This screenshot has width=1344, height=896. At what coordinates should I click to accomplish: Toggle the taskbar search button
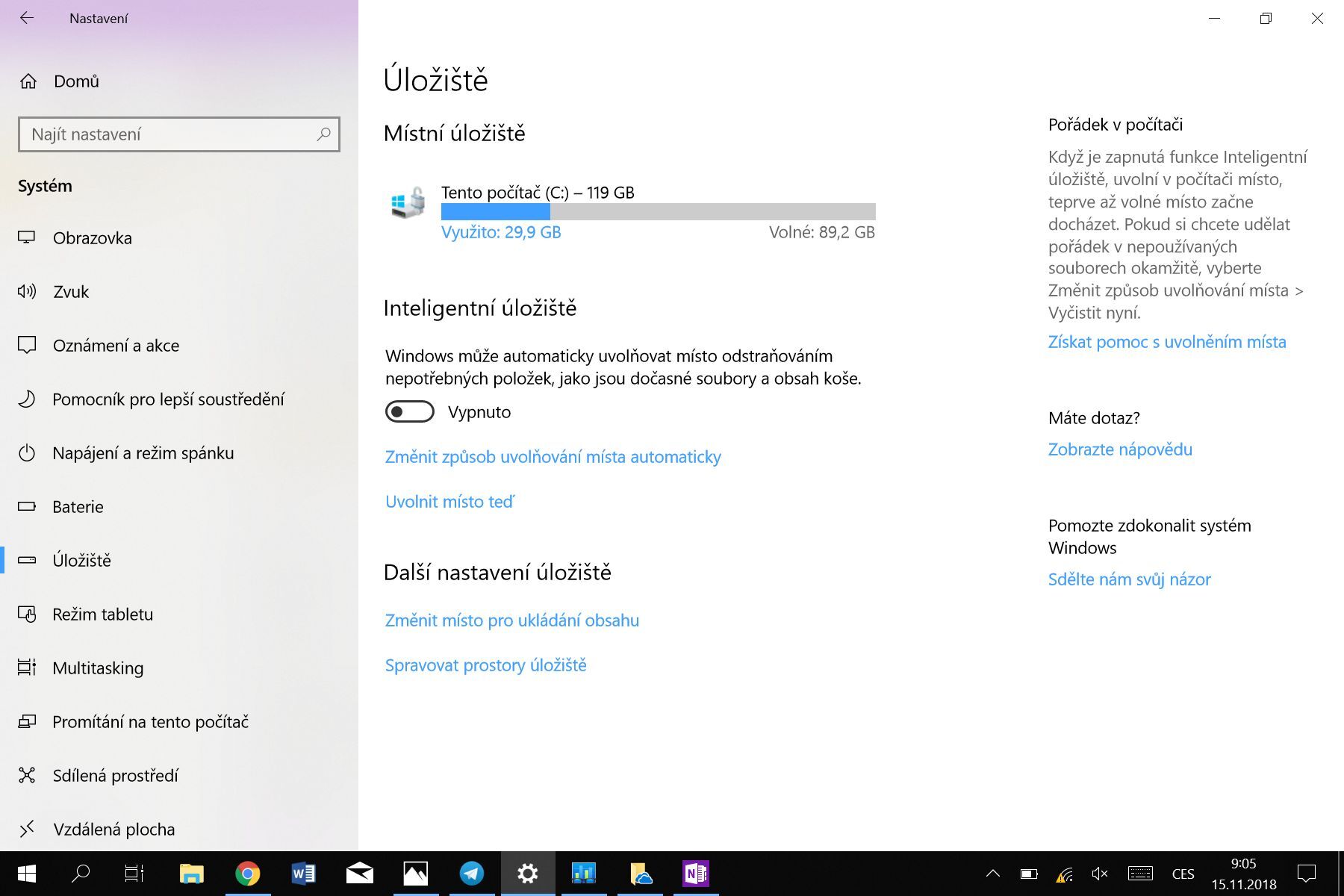(x=81, y=873)
